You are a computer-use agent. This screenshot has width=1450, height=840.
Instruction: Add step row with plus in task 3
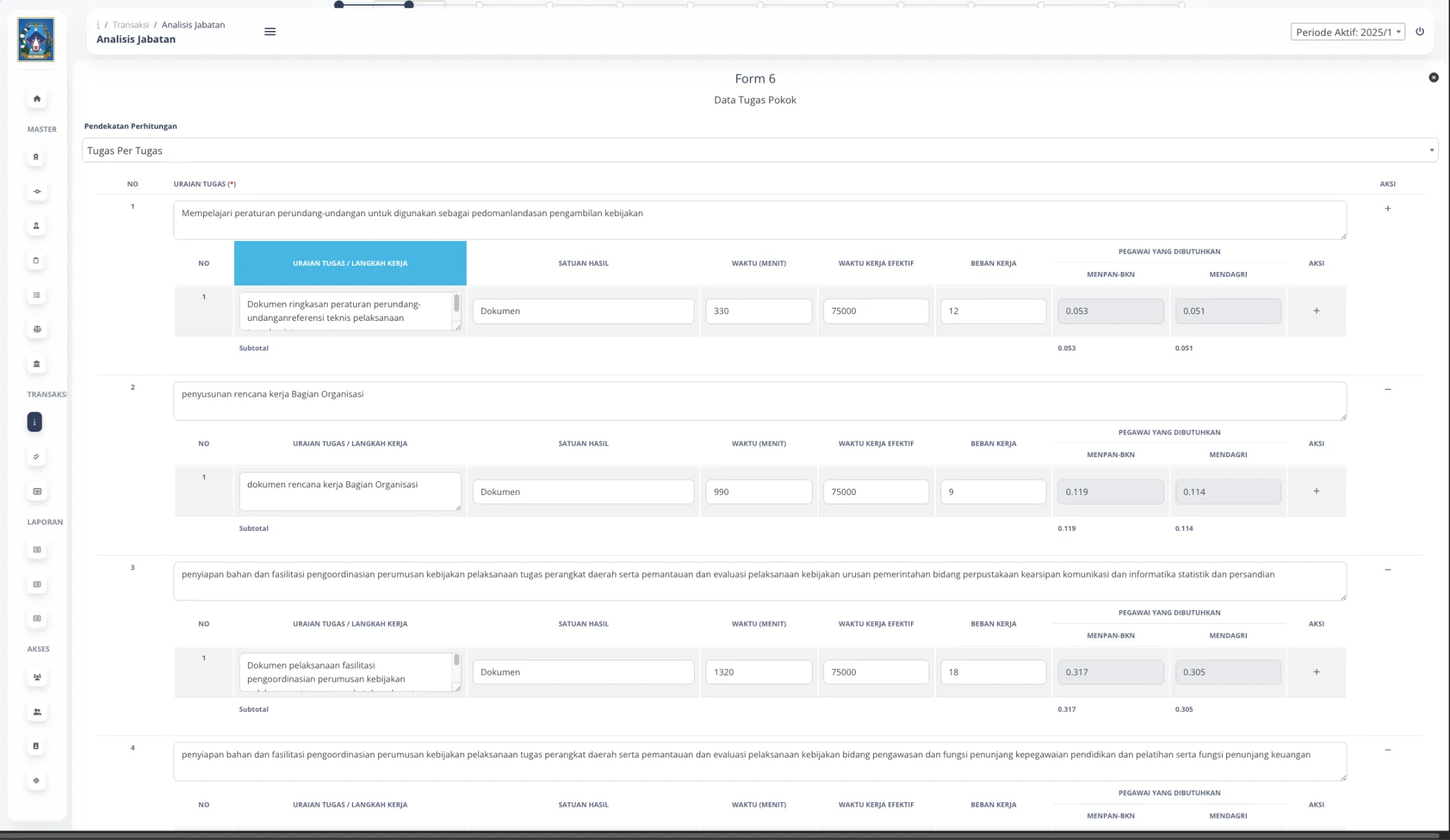pos(1316,672)
